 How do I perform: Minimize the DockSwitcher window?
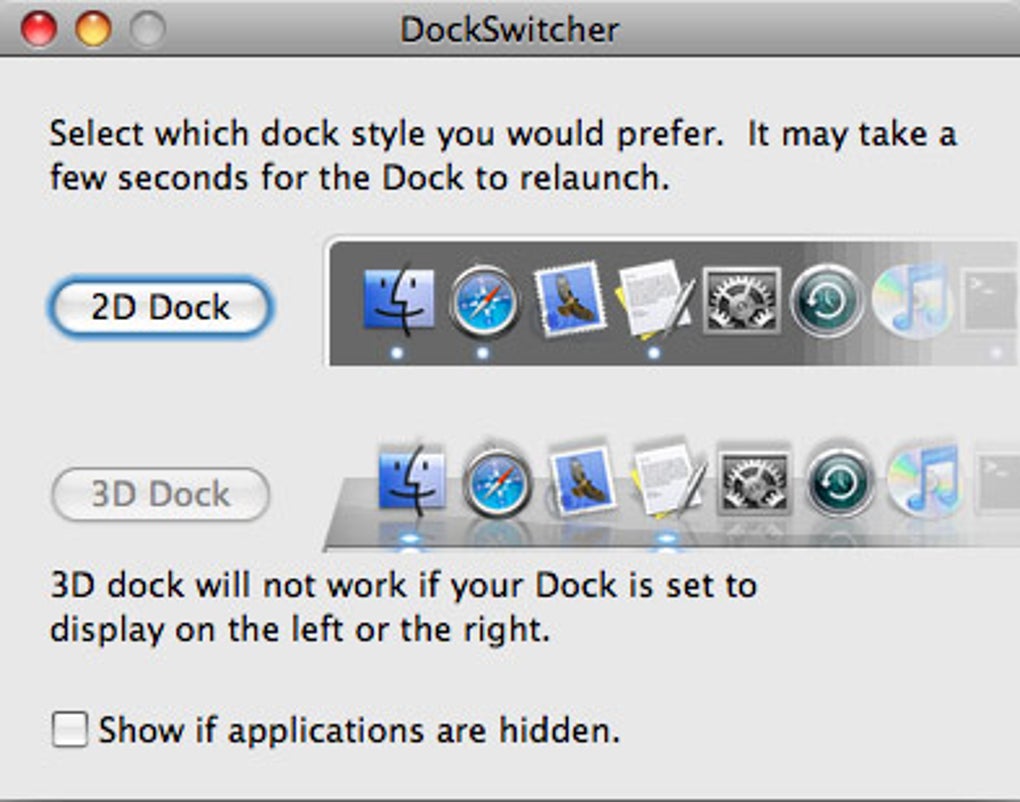pyautogui.click(x=94, y=29)
